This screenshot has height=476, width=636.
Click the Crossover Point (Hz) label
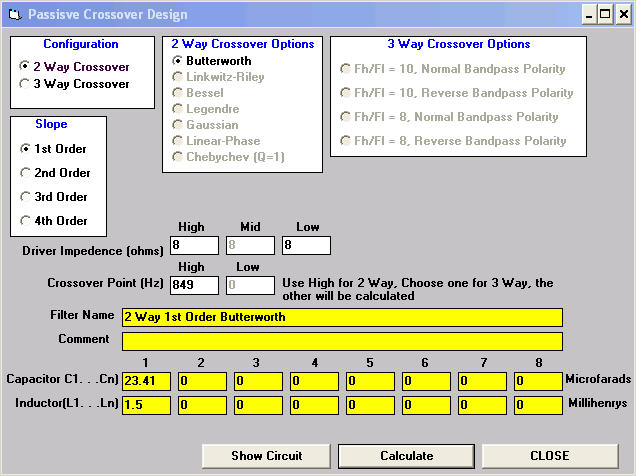(x=105, y=283)
